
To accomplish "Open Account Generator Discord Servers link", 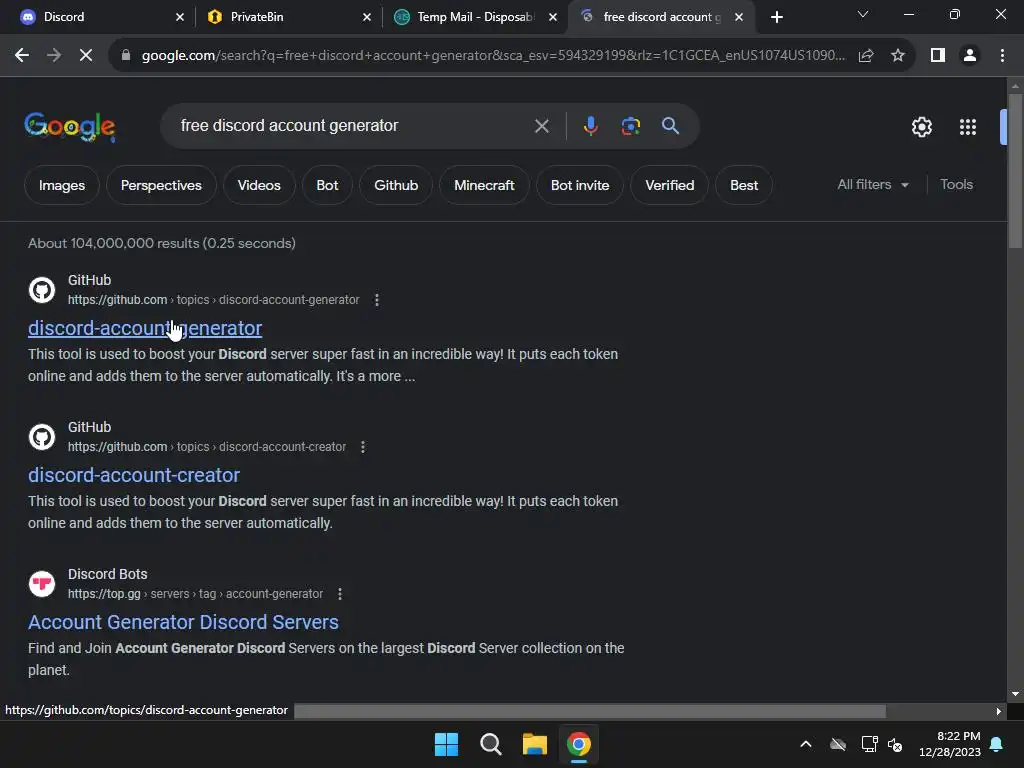I will [x=184, y=622].
